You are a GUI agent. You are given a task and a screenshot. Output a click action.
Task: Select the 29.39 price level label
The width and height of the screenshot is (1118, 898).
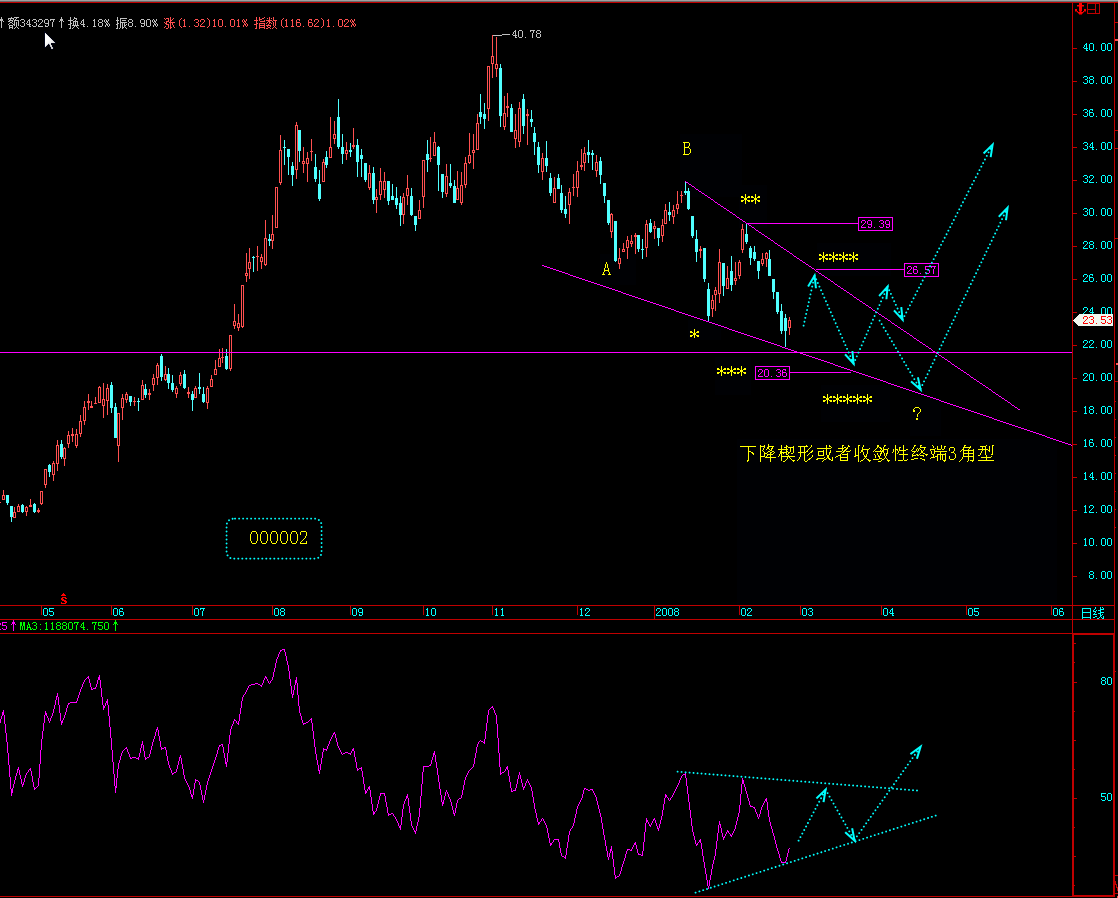pyautogui.click(x=875, y=224)
